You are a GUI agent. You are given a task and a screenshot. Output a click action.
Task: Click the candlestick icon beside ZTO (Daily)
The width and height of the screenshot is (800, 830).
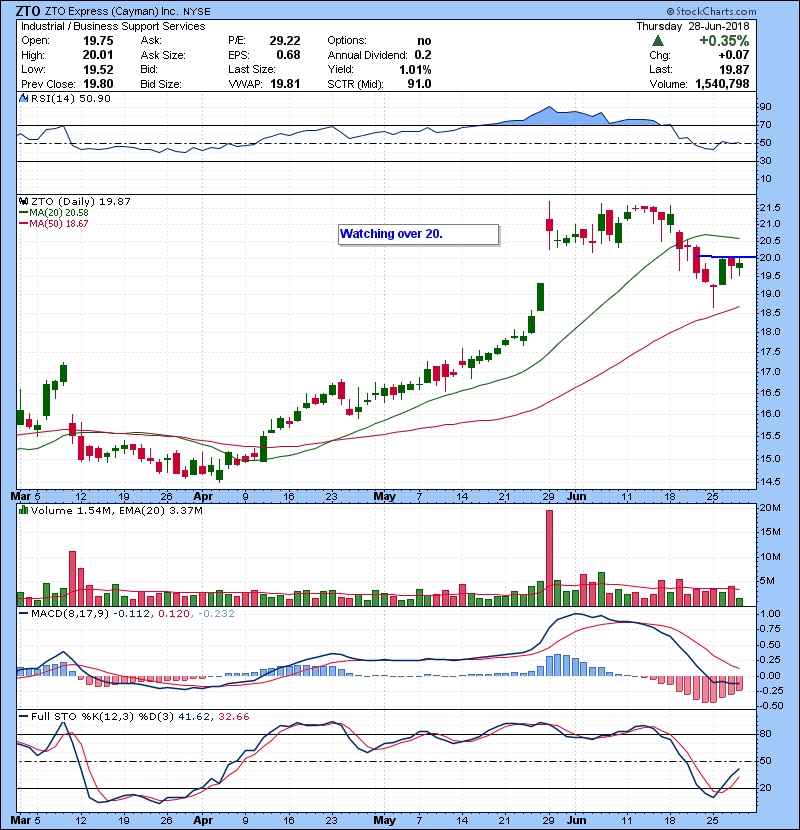(x=22, y=201)
